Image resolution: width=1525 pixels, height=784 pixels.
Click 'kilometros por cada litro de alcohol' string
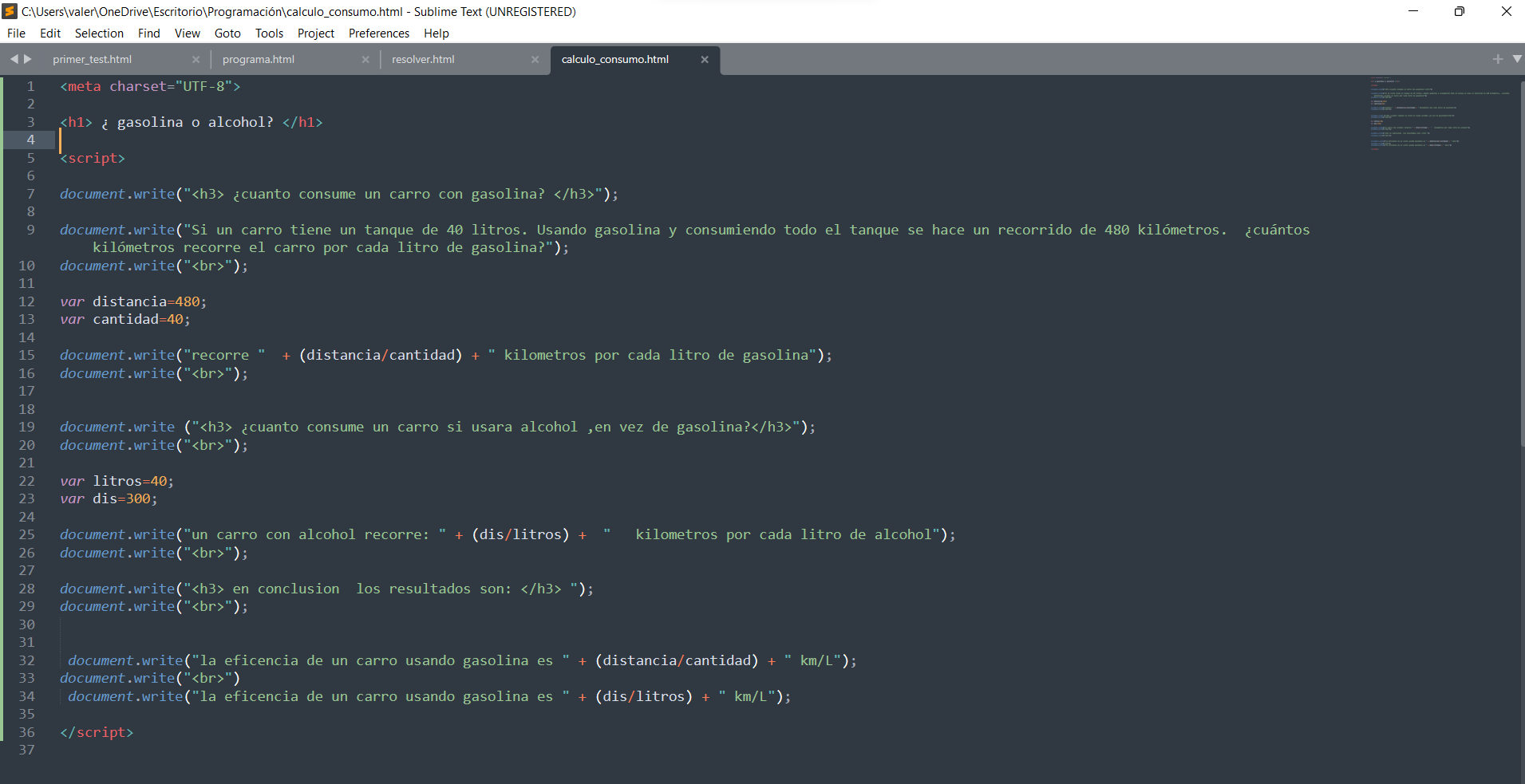point(784,534)
